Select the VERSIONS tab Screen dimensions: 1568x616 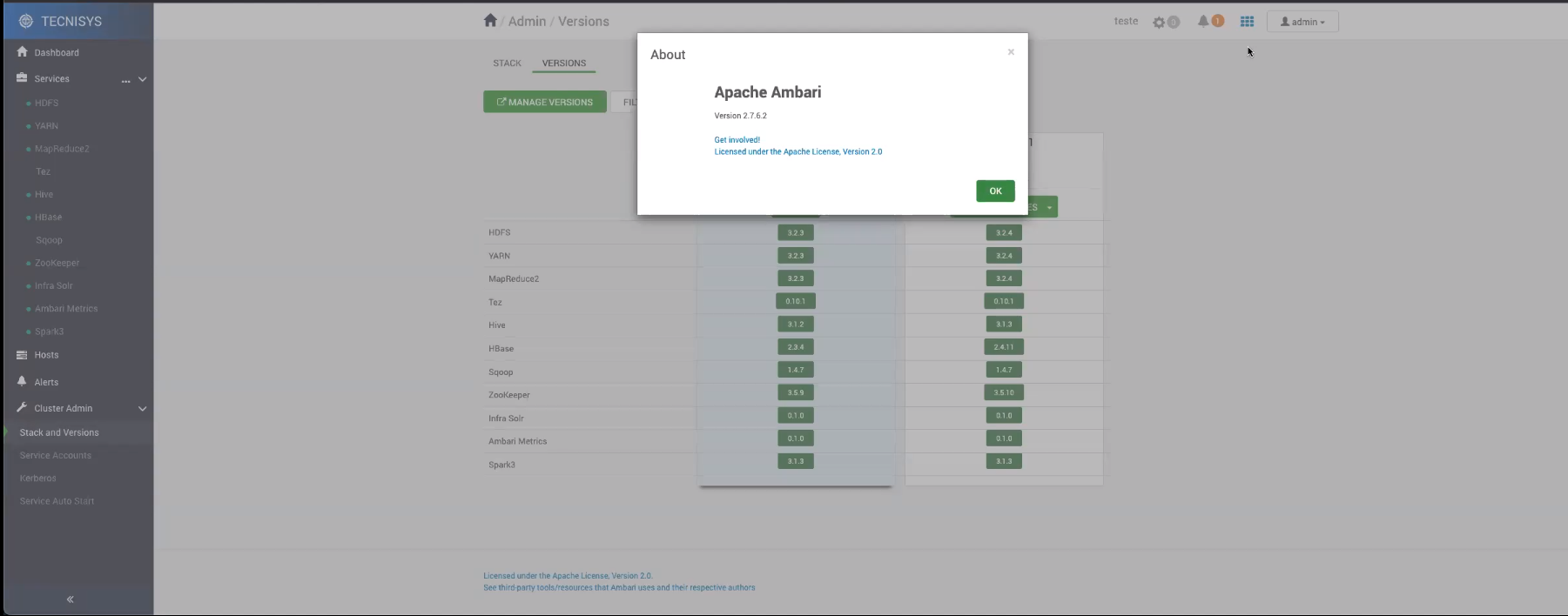point(564,64)
